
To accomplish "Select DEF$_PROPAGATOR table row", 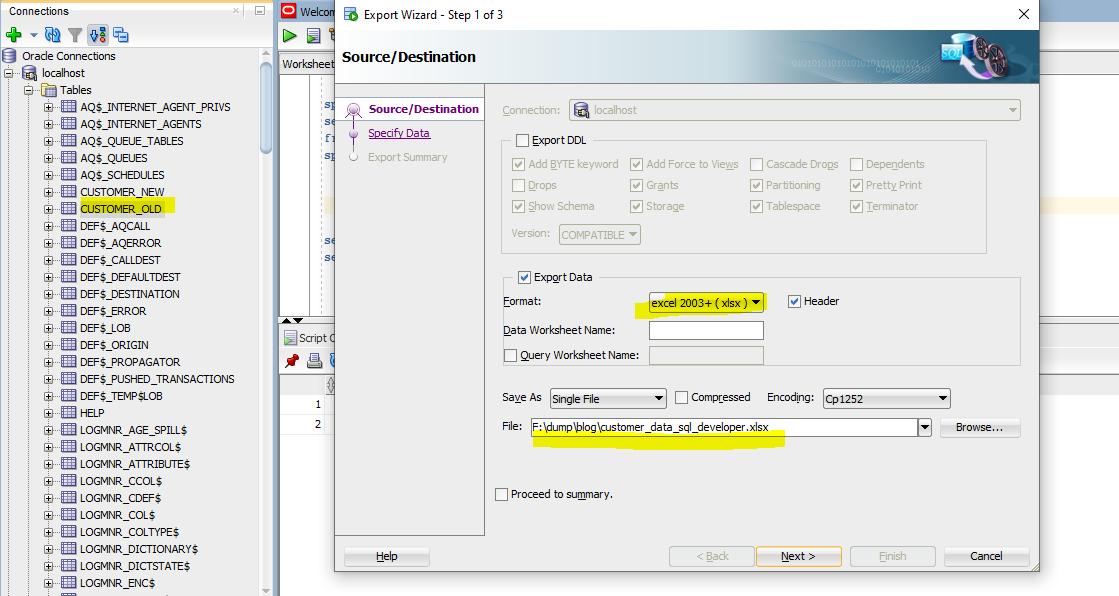I will pos(130,362).
